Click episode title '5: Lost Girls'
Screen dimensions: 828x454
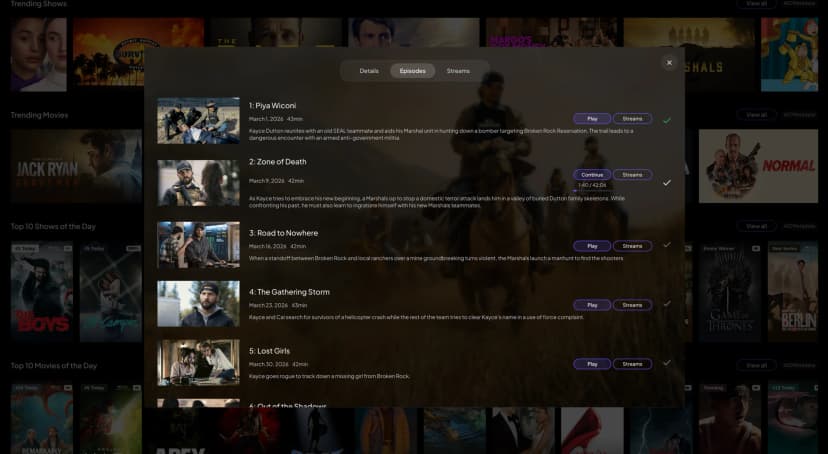tap(269, 351)
